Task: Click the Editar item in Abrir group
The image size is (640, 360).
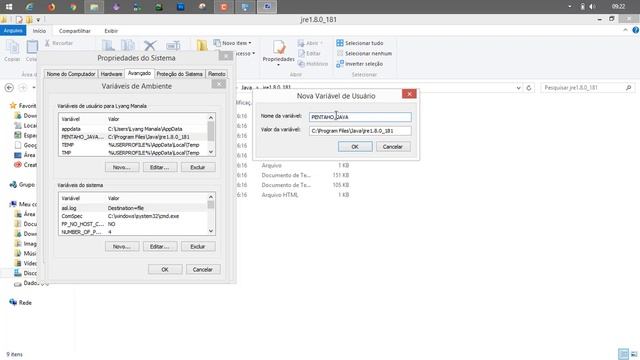Action: [309, 53]
